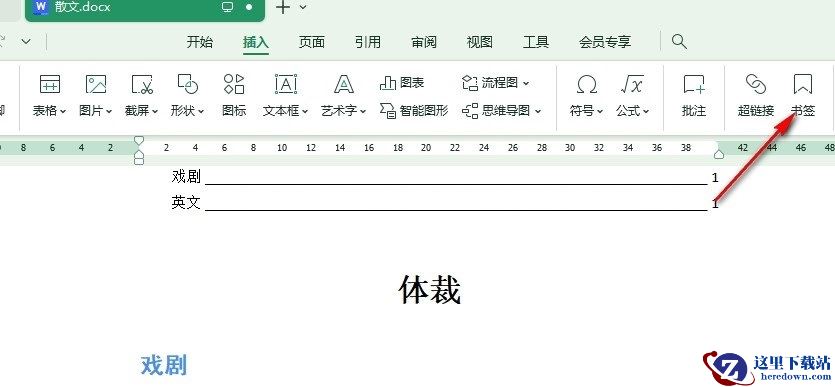The height and width of the screenshot is (387, 835).
Task: Insert a 超链接 hyperlink
Action: click(756, 84)
